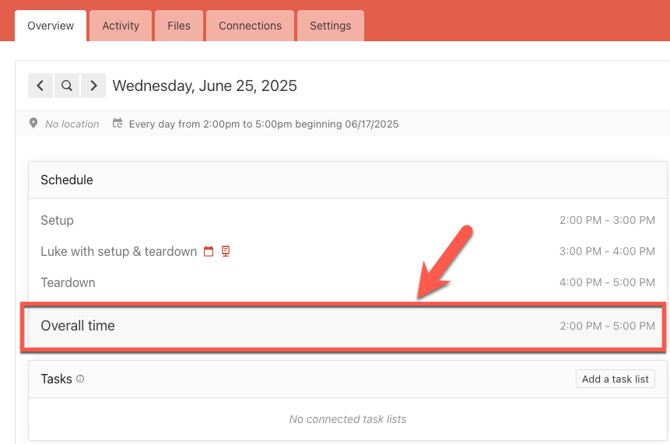This screenshot has width=670, height=444.
Task: Click the red calendar icon beside Luke
Action: (209, 252)
